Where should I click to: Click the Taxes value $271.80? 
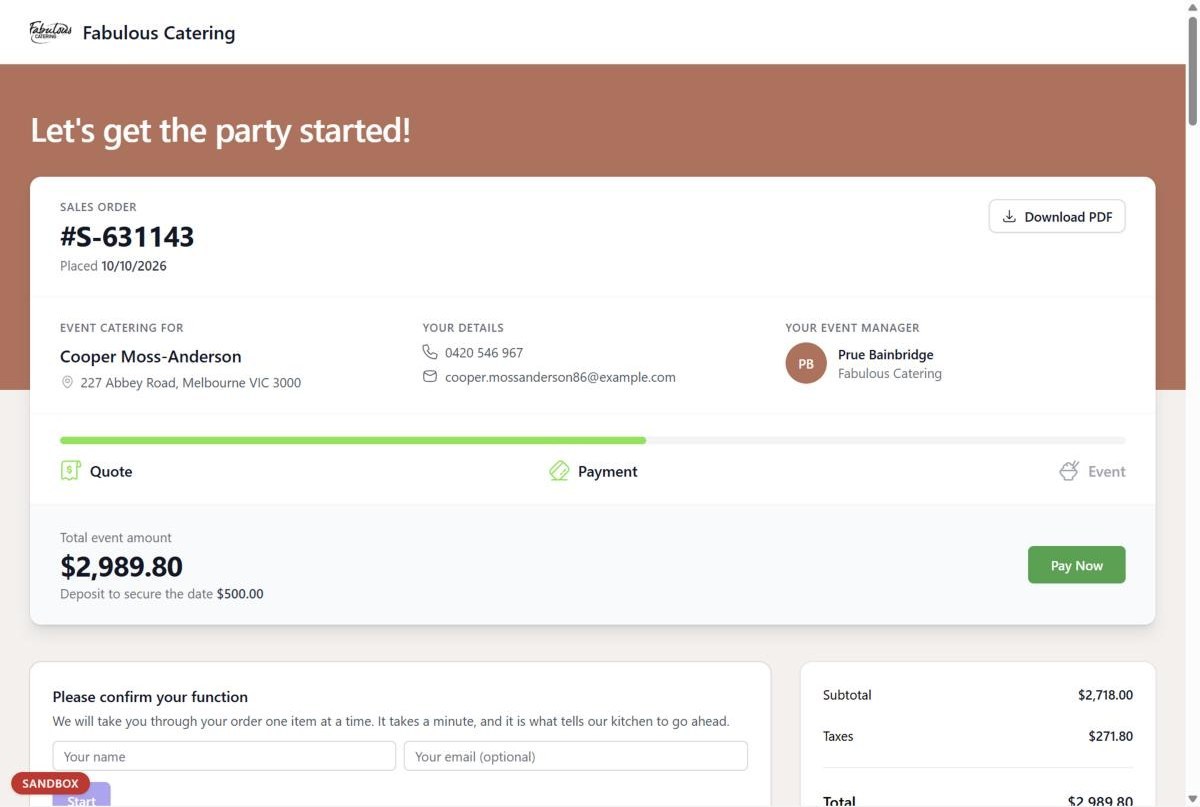(x=1111, y=736)
